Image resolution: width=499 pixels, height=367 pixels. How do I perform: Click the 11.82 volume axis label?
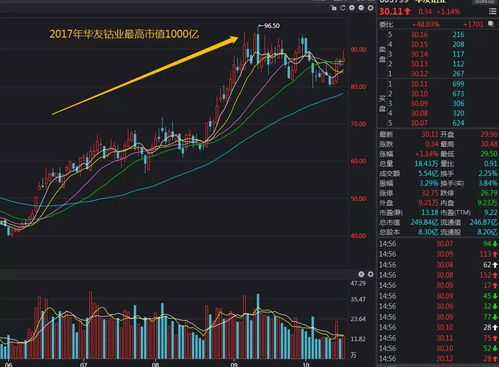[x=358, y=339]
